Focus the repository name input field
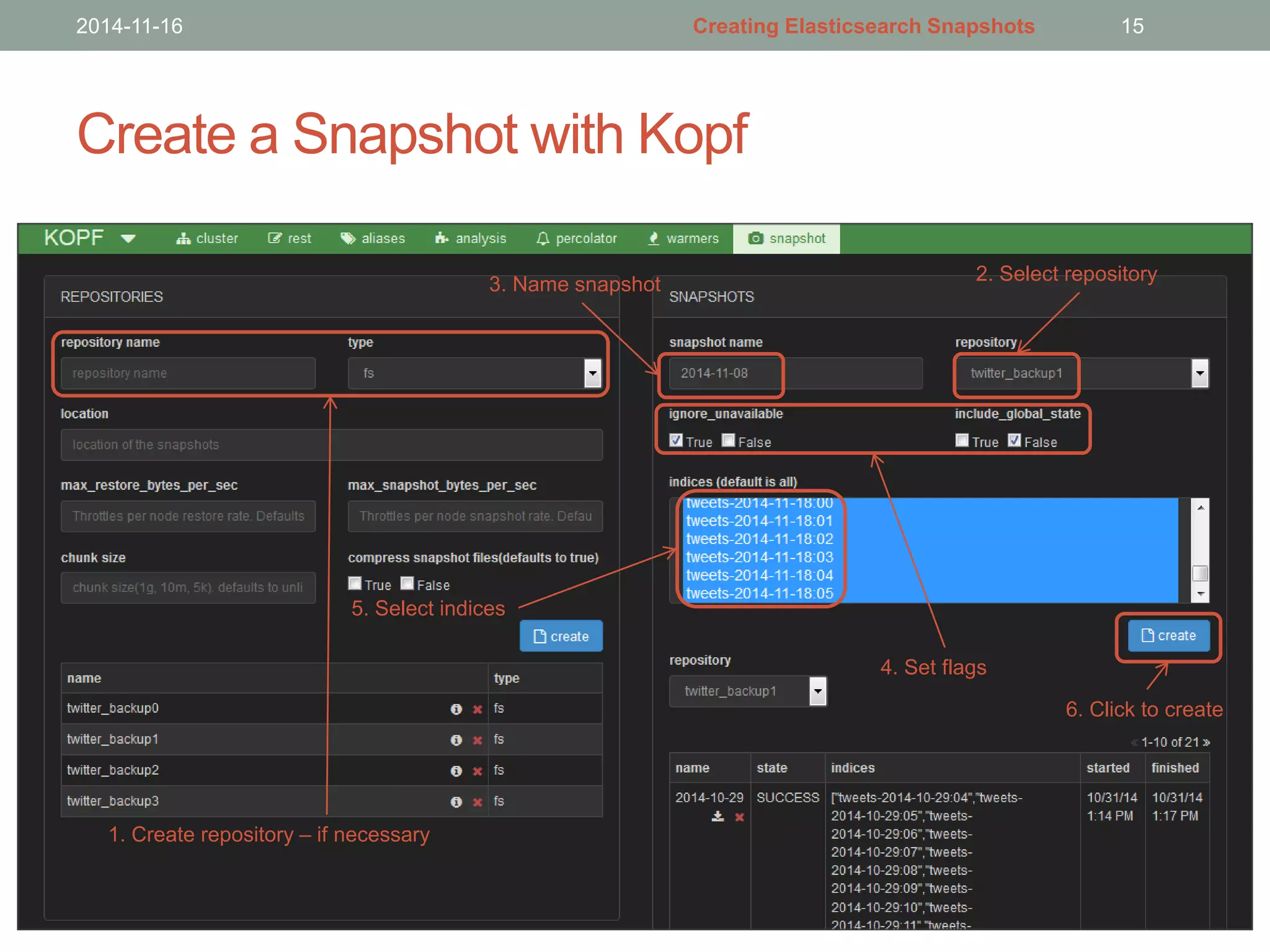Viewport: 1270px width, 952px height. (189, 373)
